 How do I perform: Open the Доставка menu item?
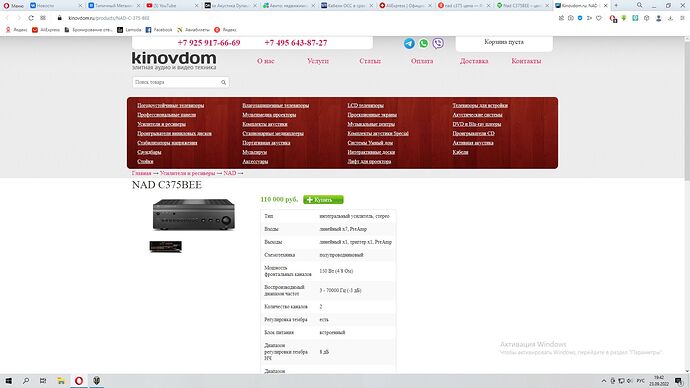[474, 61]
